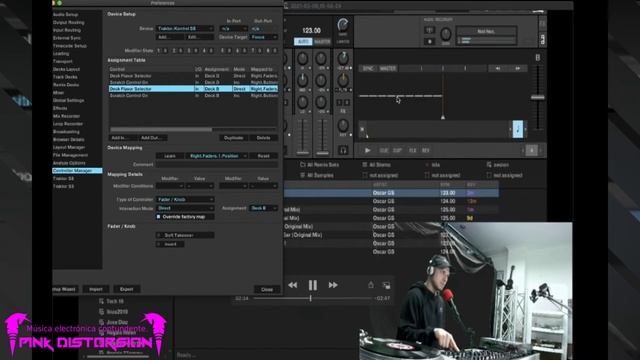Click the Export button
The image size is (640, 360).
coord(127,289)
